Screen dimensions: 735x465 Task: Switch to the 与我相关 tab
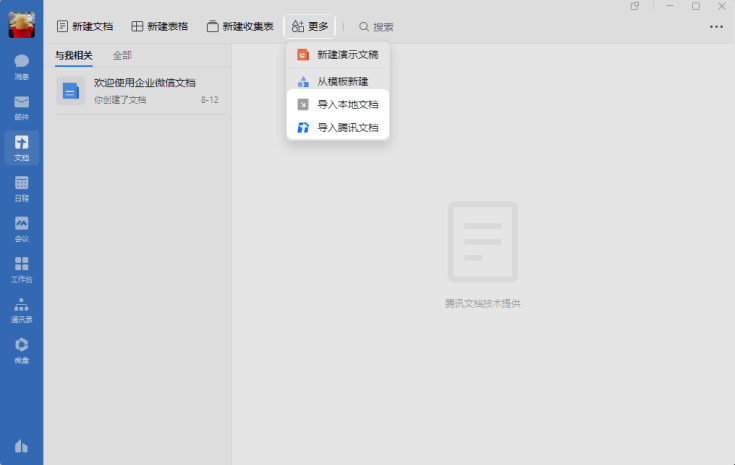pyautogui.click(x=74, y=56)
